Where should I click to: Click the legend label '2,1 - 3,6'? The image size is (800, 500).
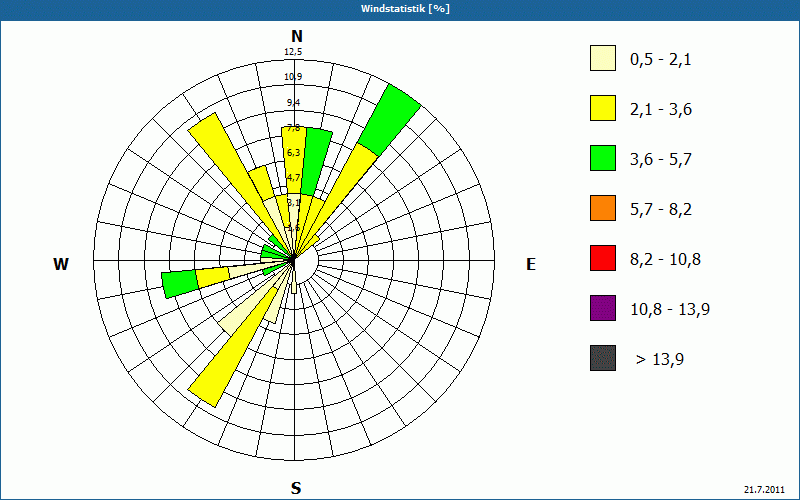pos(661,110)
